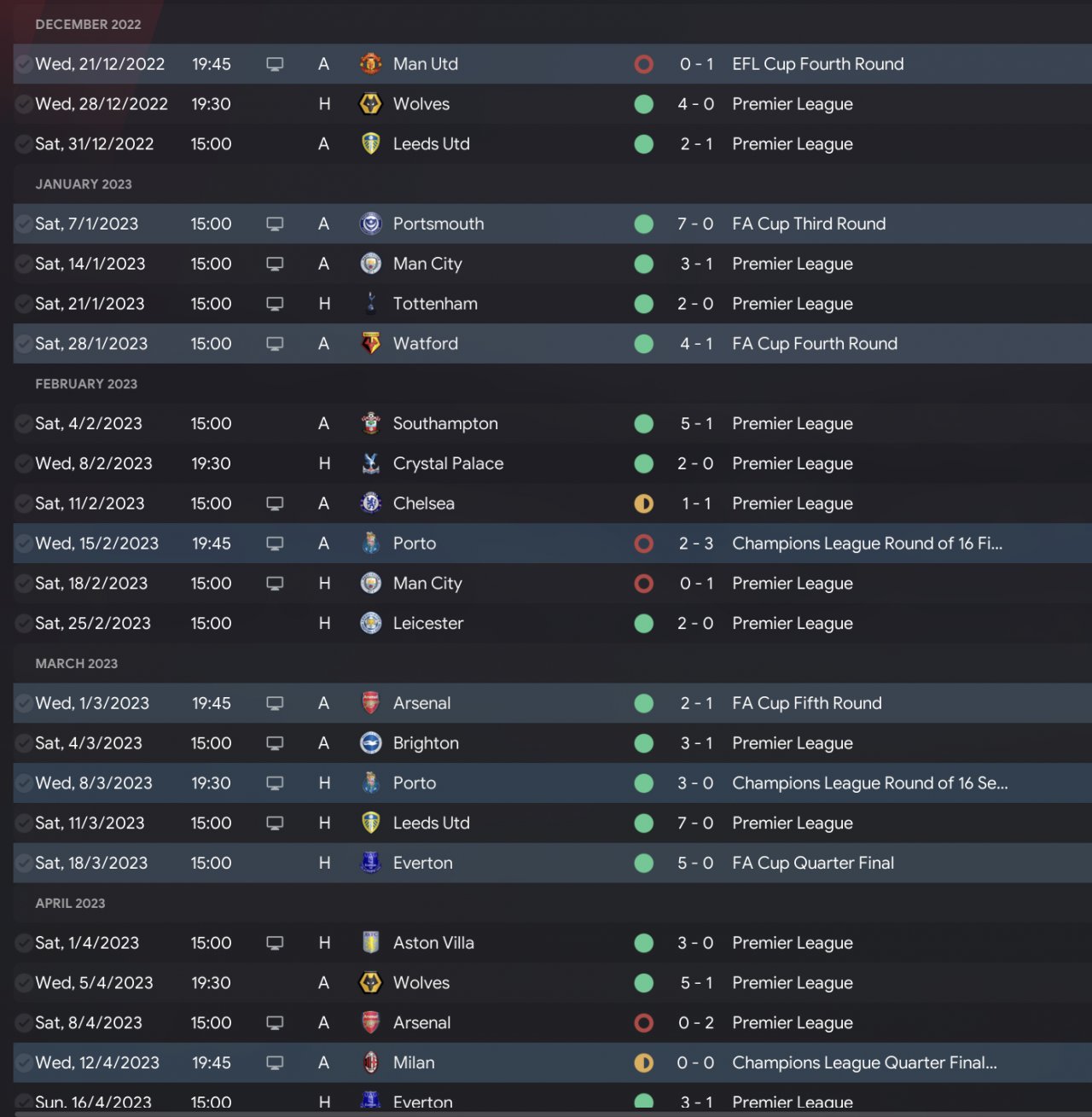Click the checkmark next to Sat, 25/2/2023
The width and height of the screenshot is (1092, 1117).
coord(24,624)
